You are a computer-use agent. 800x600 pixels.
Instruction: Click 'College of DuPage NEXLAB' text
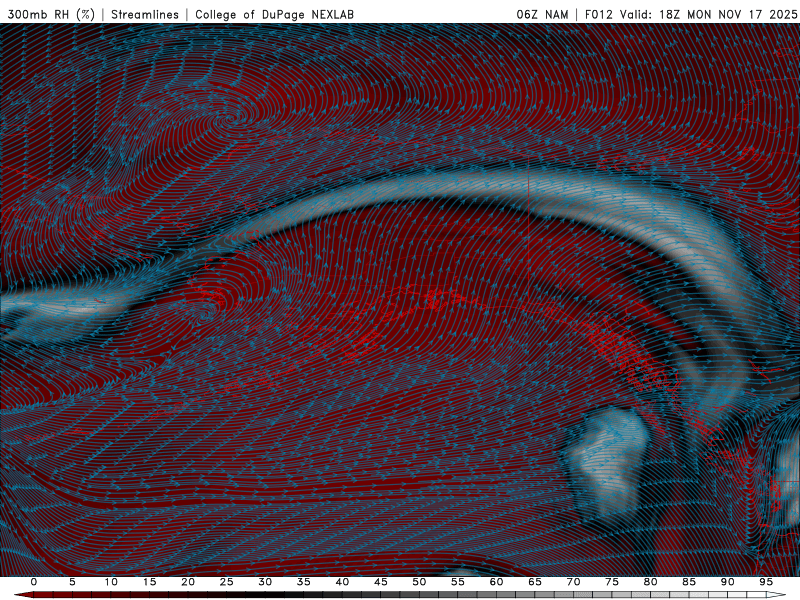[274, 15]
